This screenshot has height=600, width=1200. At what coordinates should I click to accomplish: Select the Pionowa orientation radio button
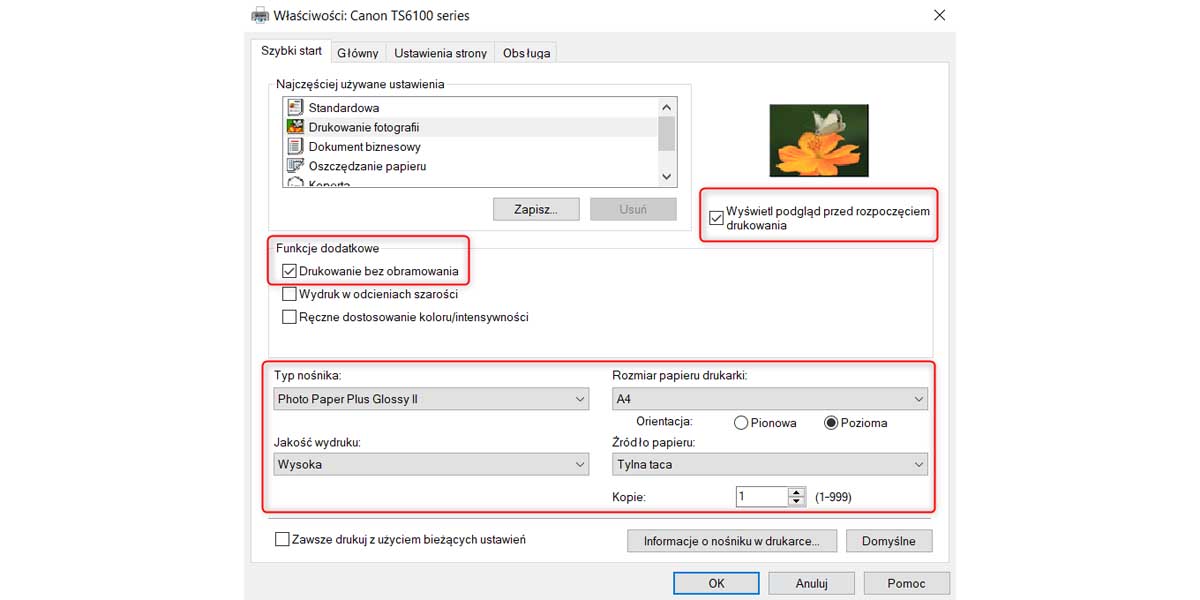[741, 423]
